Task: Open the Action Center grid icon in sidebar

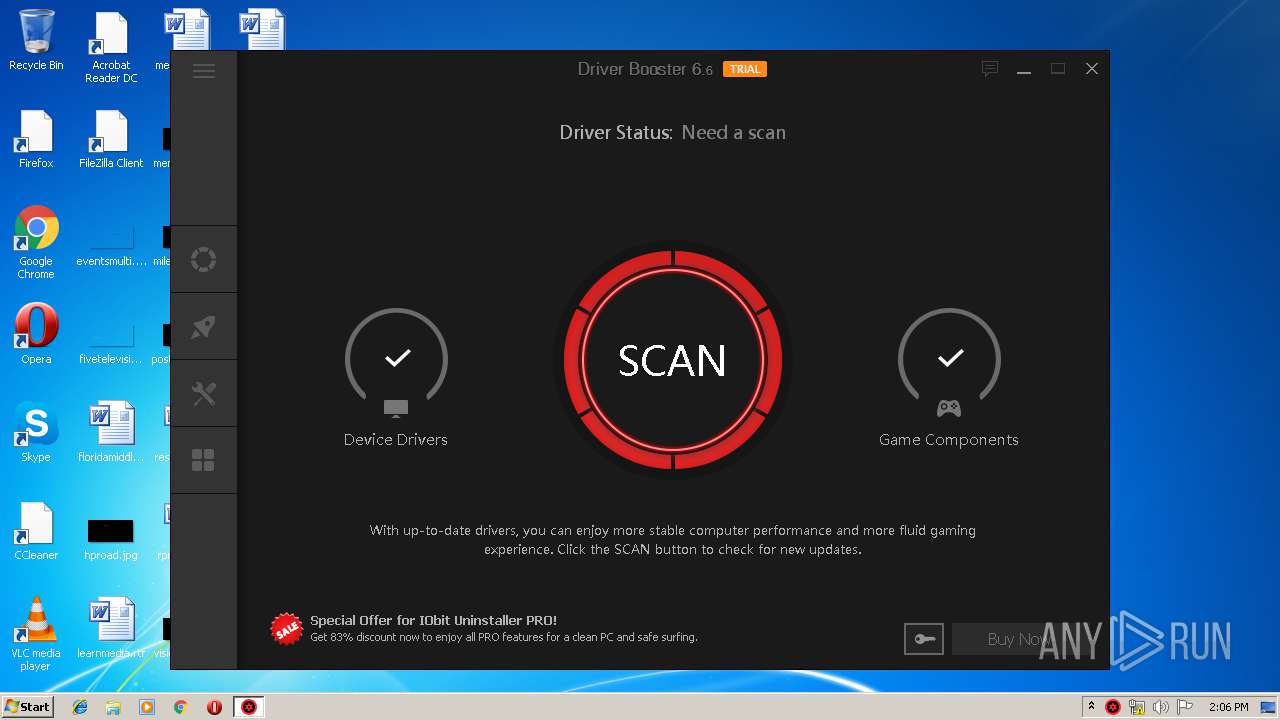Action: coord(203,460)
